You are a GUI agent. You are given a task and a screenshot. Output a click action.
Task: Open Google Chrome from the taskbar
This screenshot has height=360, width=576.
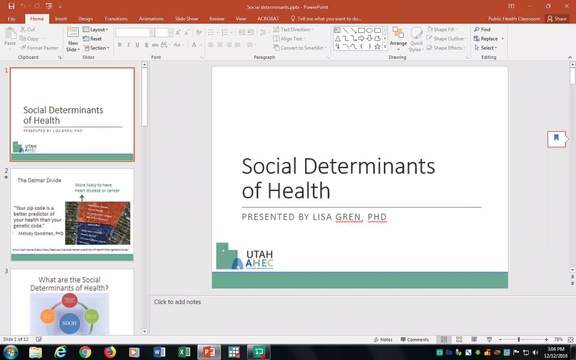85,352
